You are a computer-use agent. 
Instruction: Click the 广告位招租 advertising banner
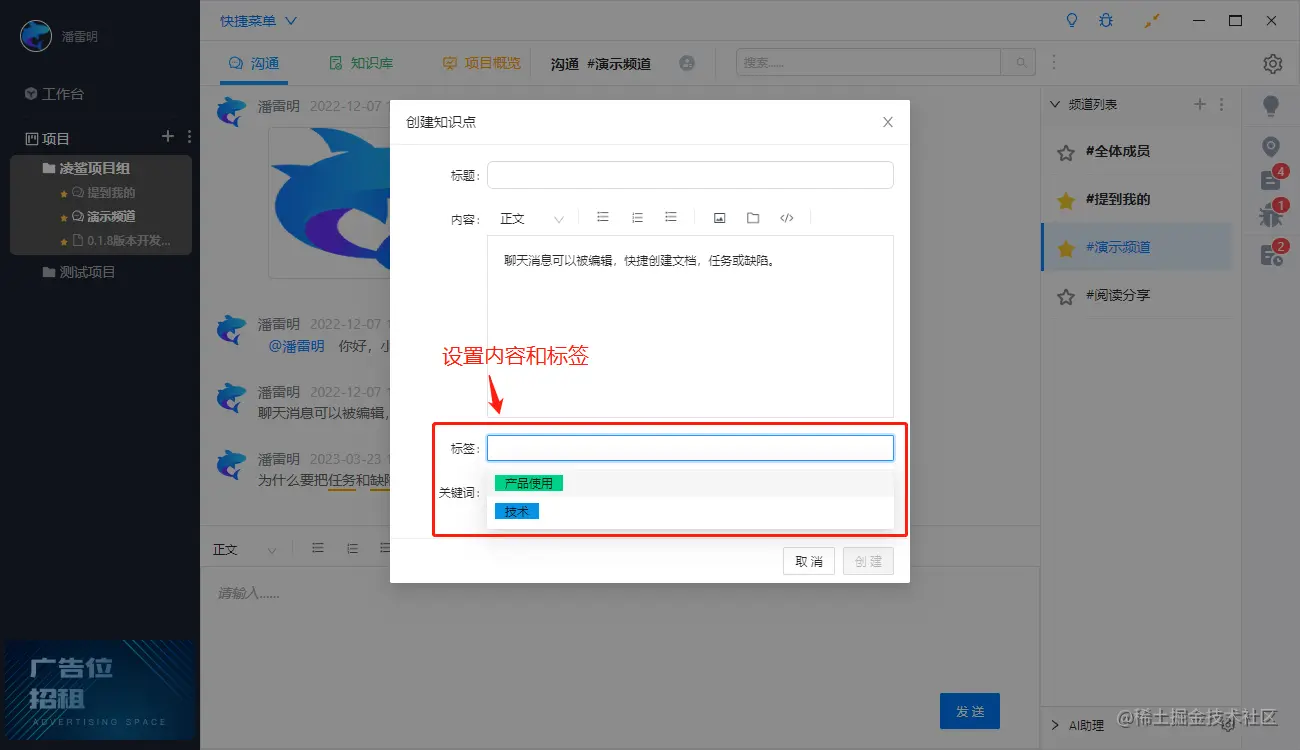pyautogui.click(x=100, y=690)
